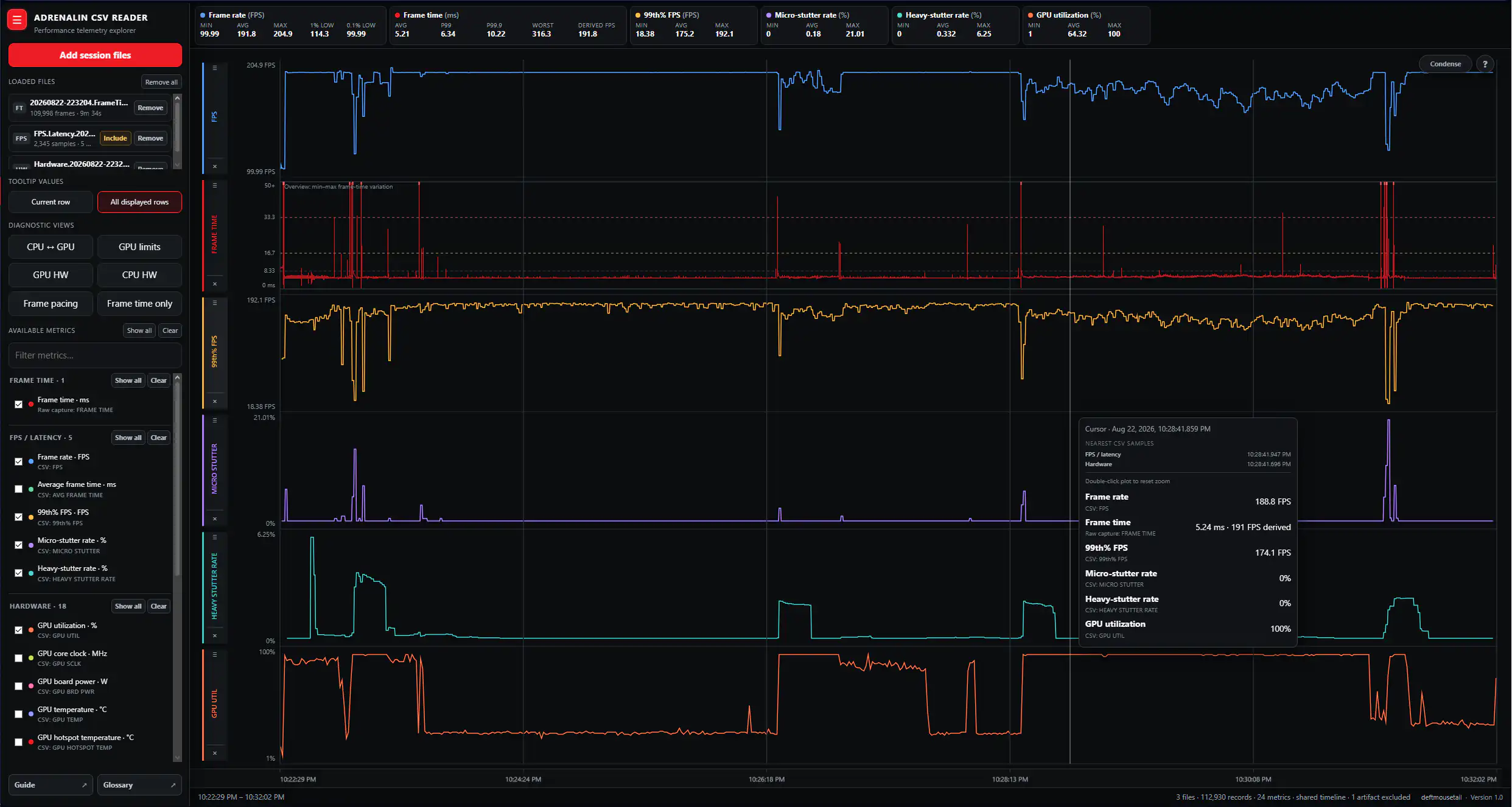
Task: Uncheck 99th% FPS metric
Action: coord(18,517)
